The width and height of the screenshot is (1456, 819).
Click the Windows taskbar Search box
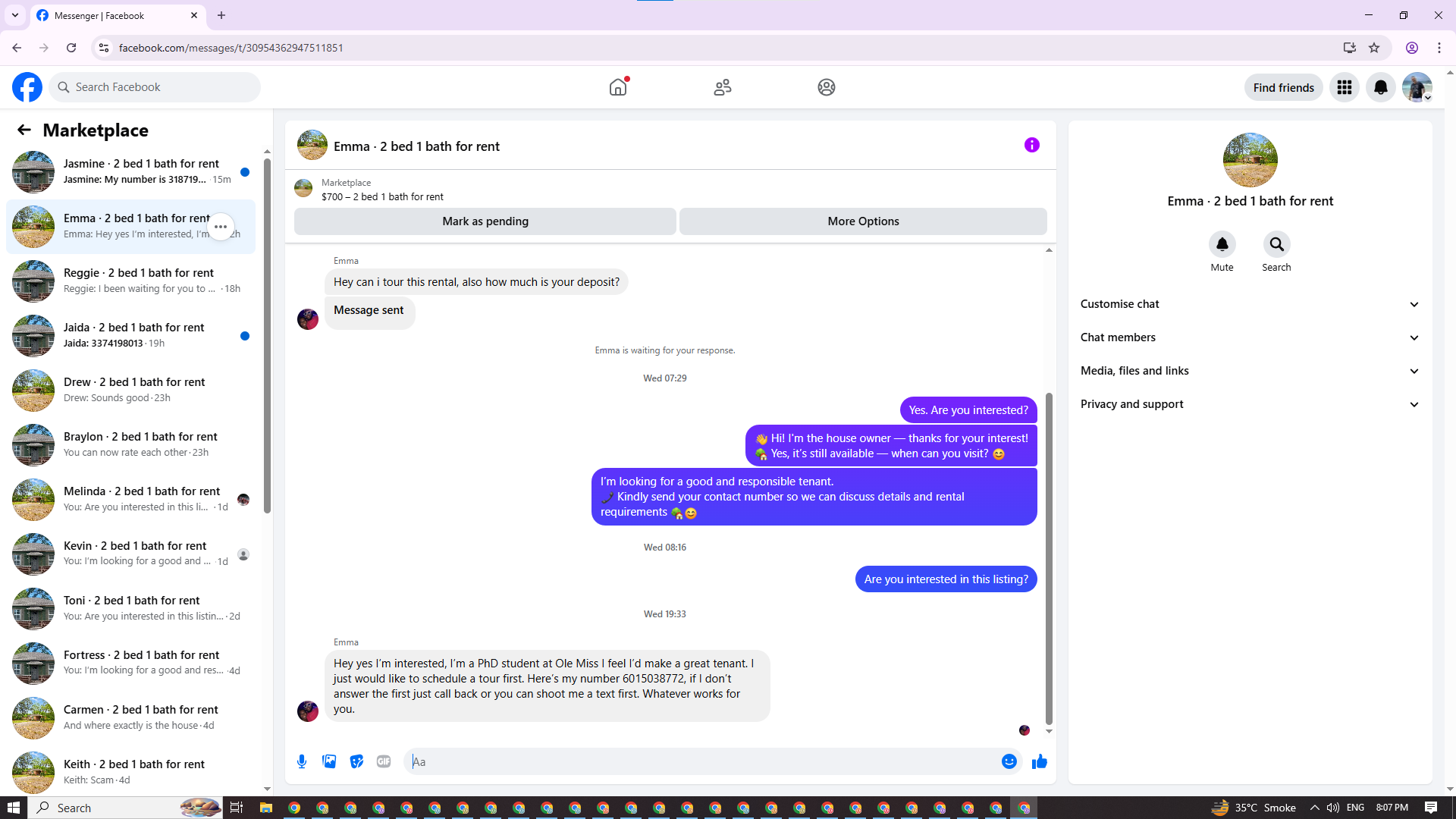(x=126, y=808)
